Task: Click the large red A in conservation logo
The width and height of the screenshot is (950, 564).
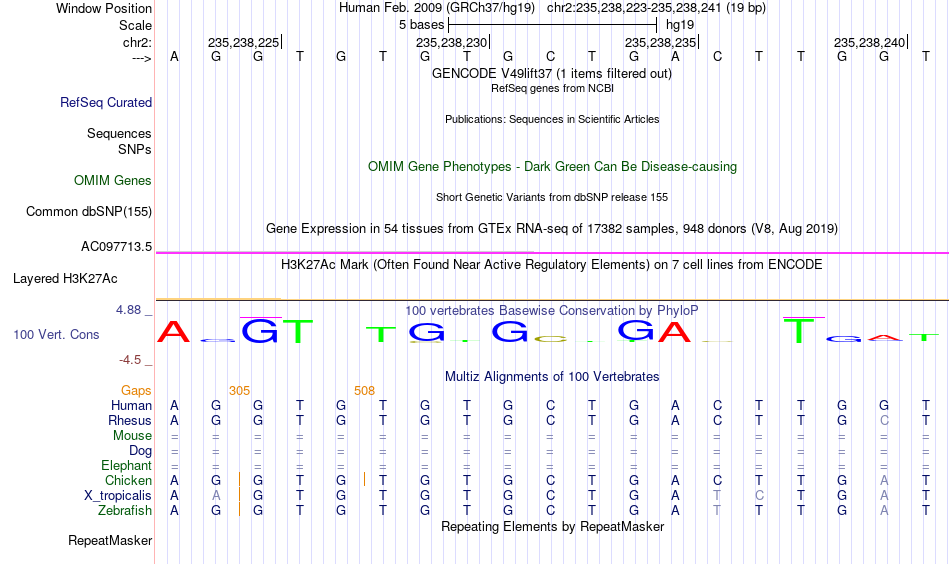Action: click(173, 331)
